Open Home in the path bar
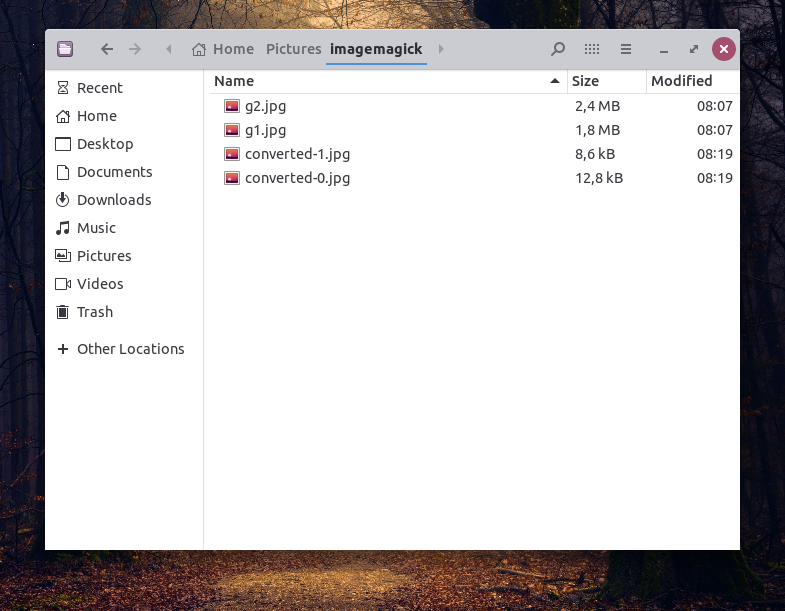The image size is (785, 611). click(x=233, y=49)
